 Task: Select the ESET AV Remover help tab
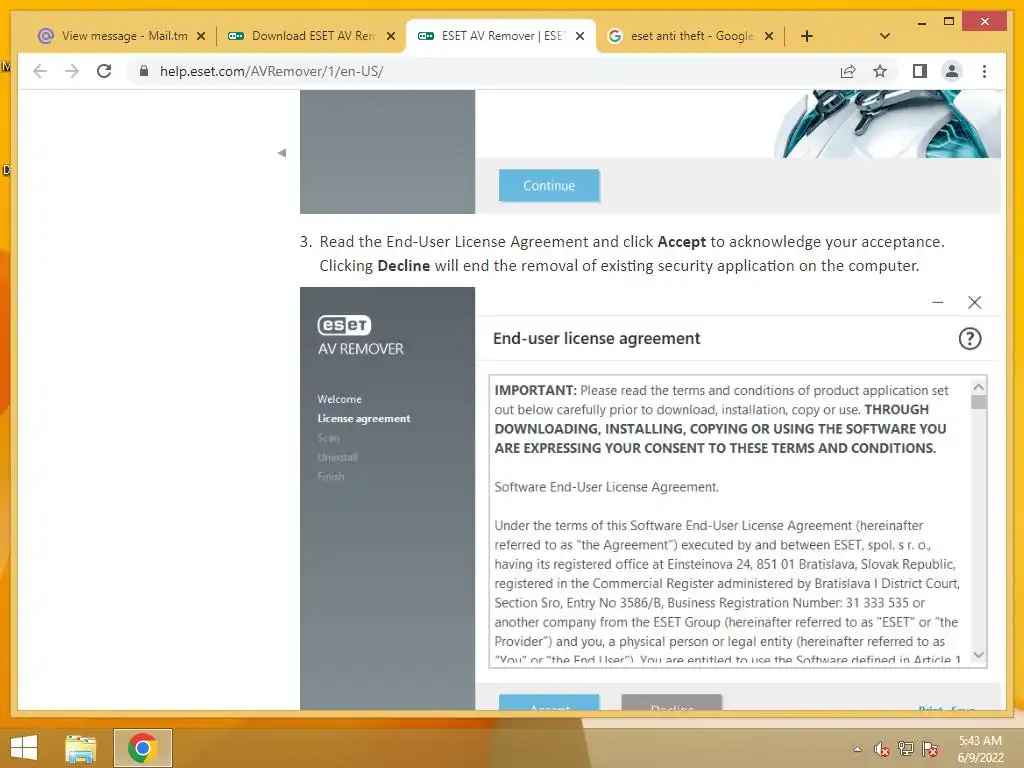pos(502,36)
